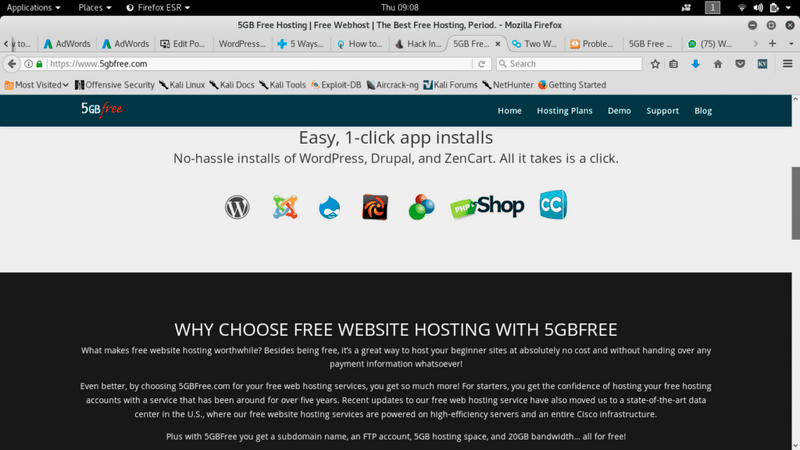Open the Wi-Fi network icon in top bar

coord(742,8)
